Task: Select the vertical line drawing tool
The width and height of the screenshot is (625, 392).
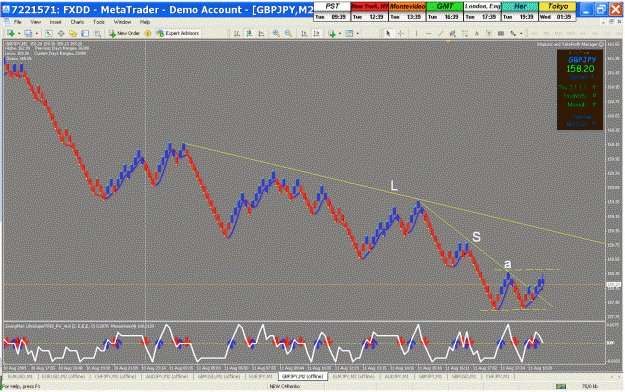Action: (x=416, y=34)
